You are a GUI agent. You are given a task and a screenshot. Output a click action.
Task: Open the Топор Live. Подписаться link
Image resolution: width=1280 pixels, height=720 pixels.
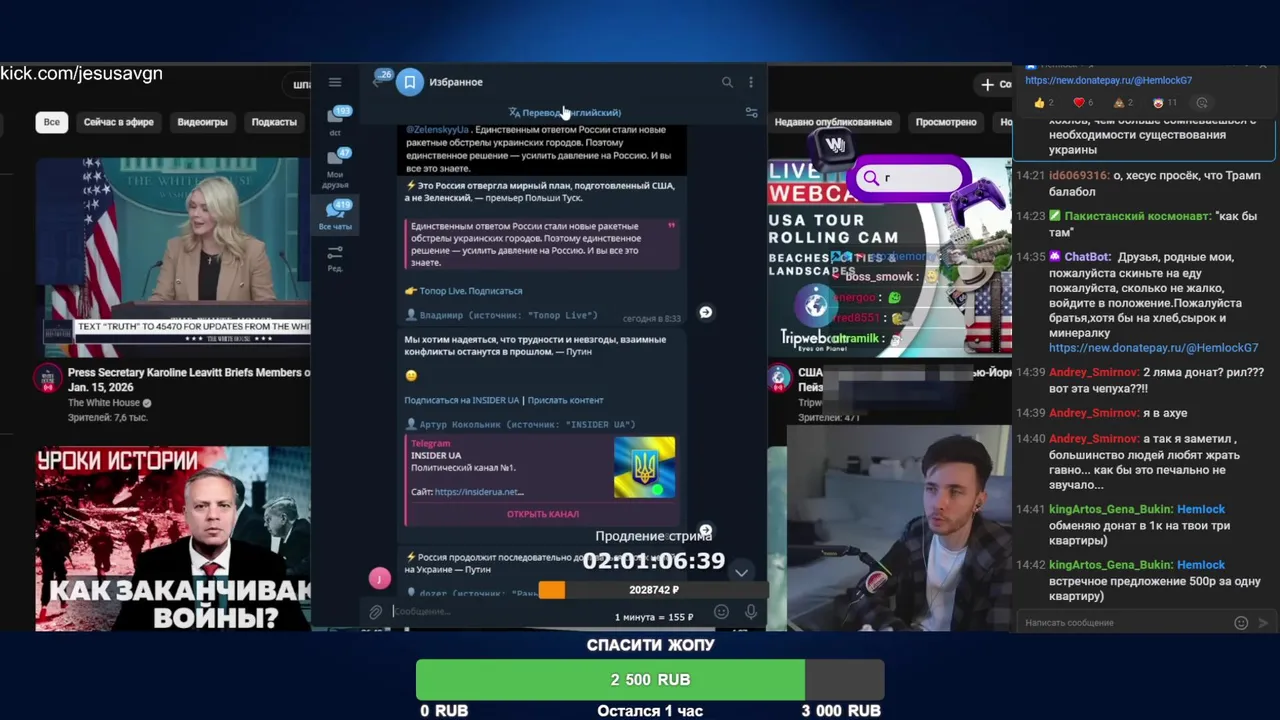pyautogui.click(x=470, y=291)
